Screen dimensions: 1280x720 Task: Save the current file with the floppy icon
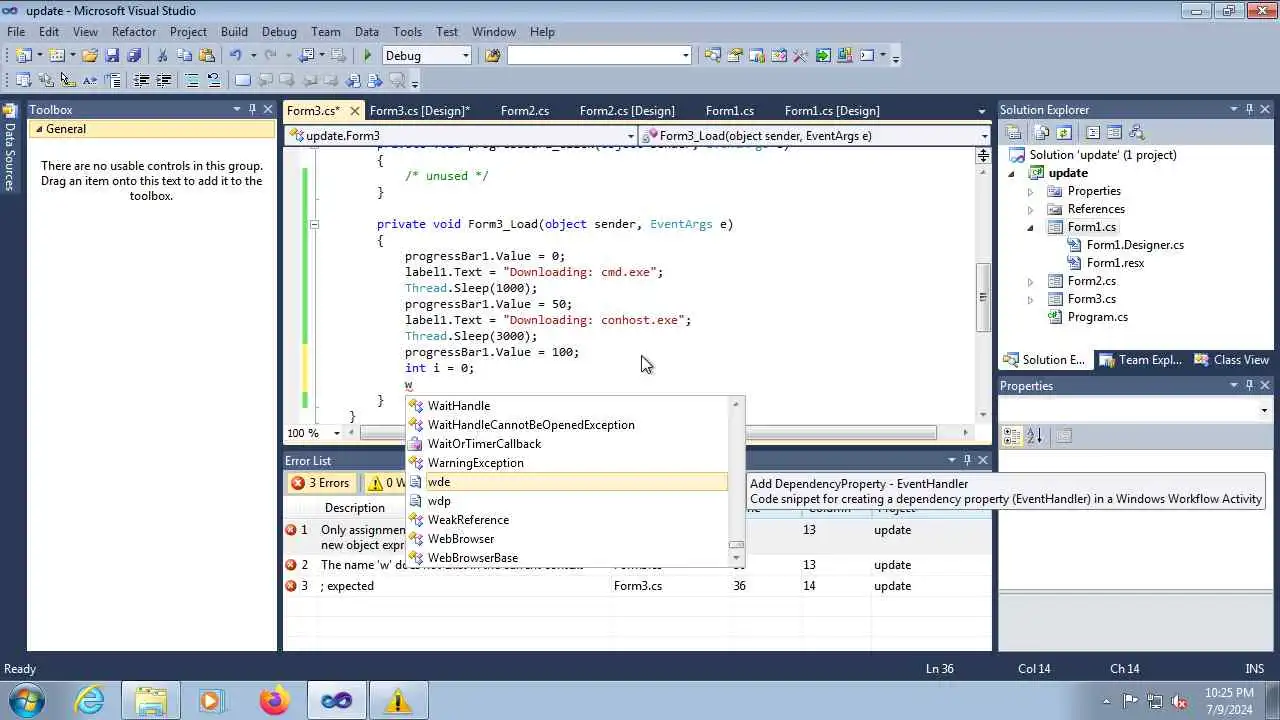click(x=112, y=56)
